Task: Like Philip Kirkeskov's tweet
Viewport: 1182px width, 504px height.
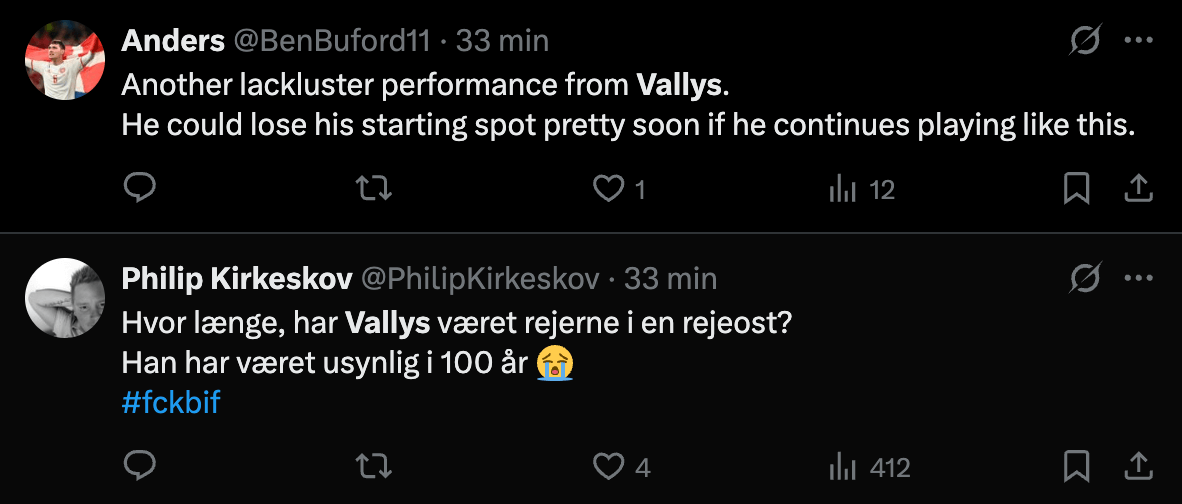Action: 608,466
